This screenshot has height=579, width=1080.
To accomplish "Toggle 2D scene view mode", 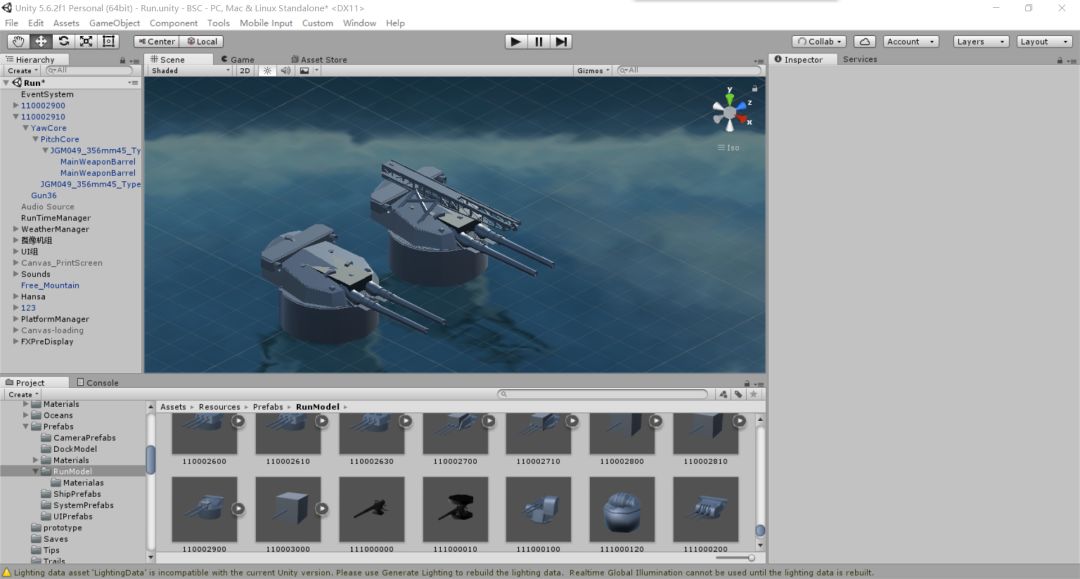I will point(245,71).
